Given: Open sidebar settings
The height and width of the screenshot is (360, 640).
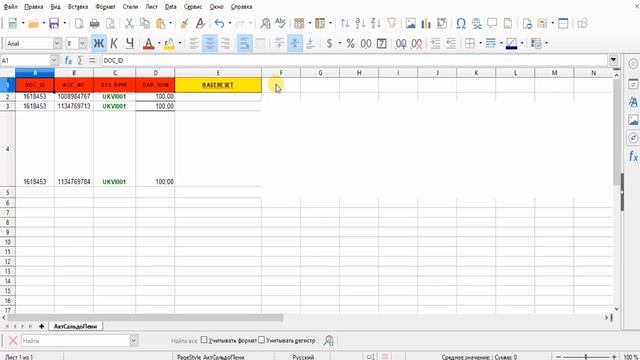Looking at the screenshot, I should click(x=633, y=64).
